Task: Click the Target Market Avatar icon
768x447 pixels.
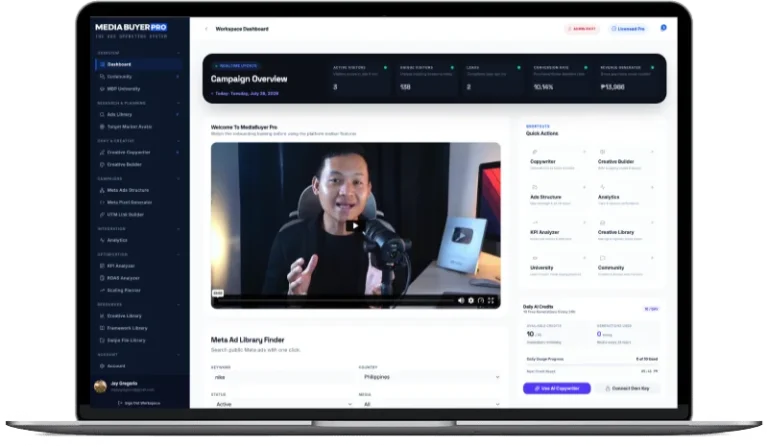Action: pyautogui.click(x=102, y=127)
